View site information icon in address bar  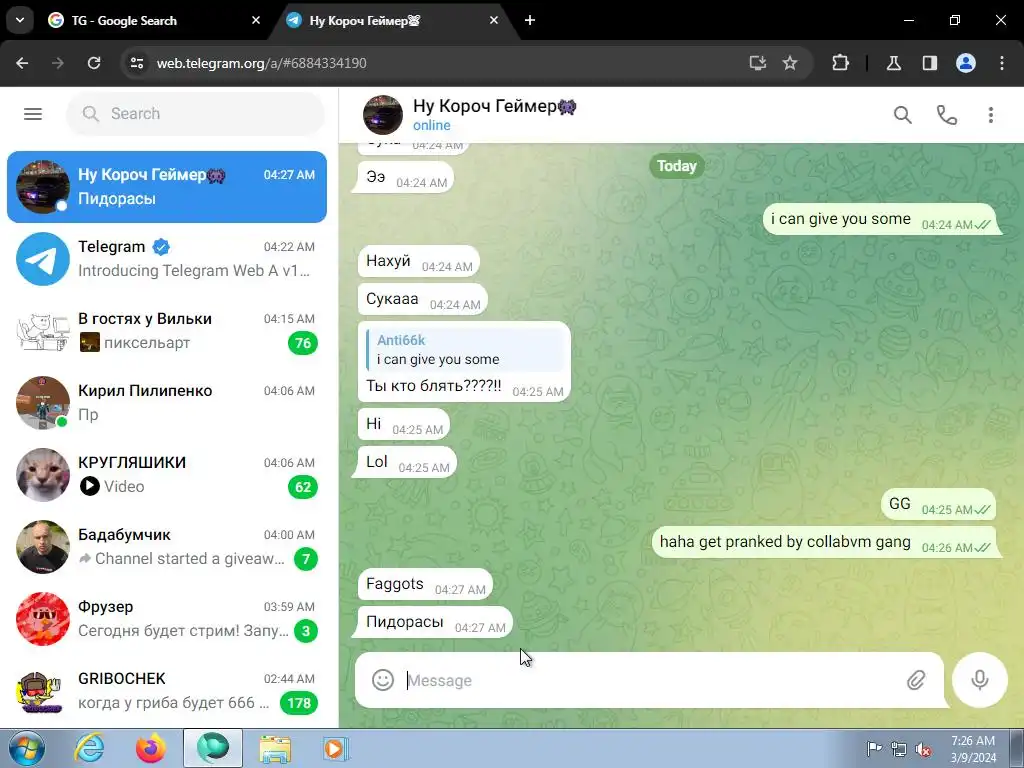(x=136, y=63)
